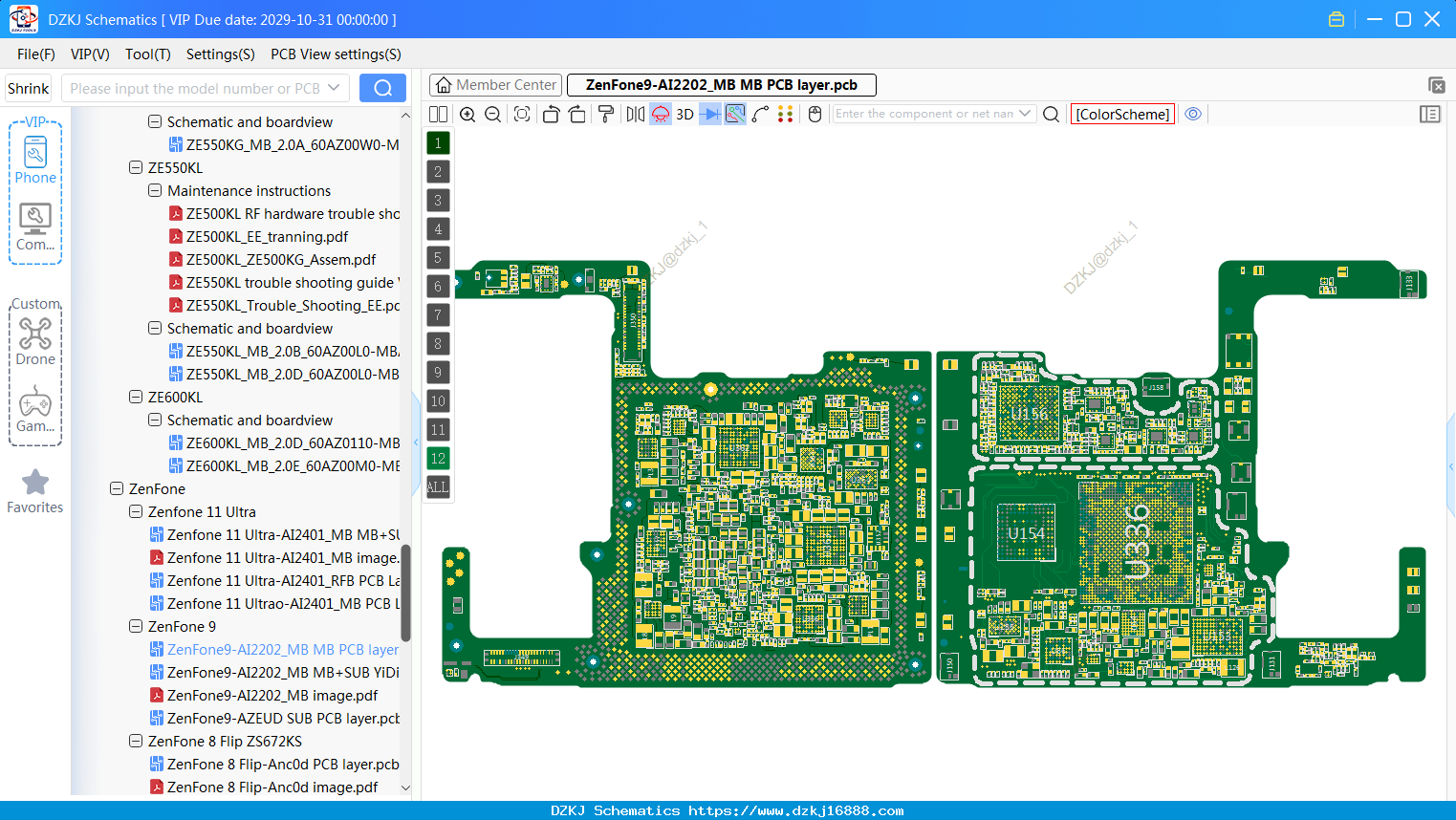Zoom out of the PCB view

pos(493,115)
